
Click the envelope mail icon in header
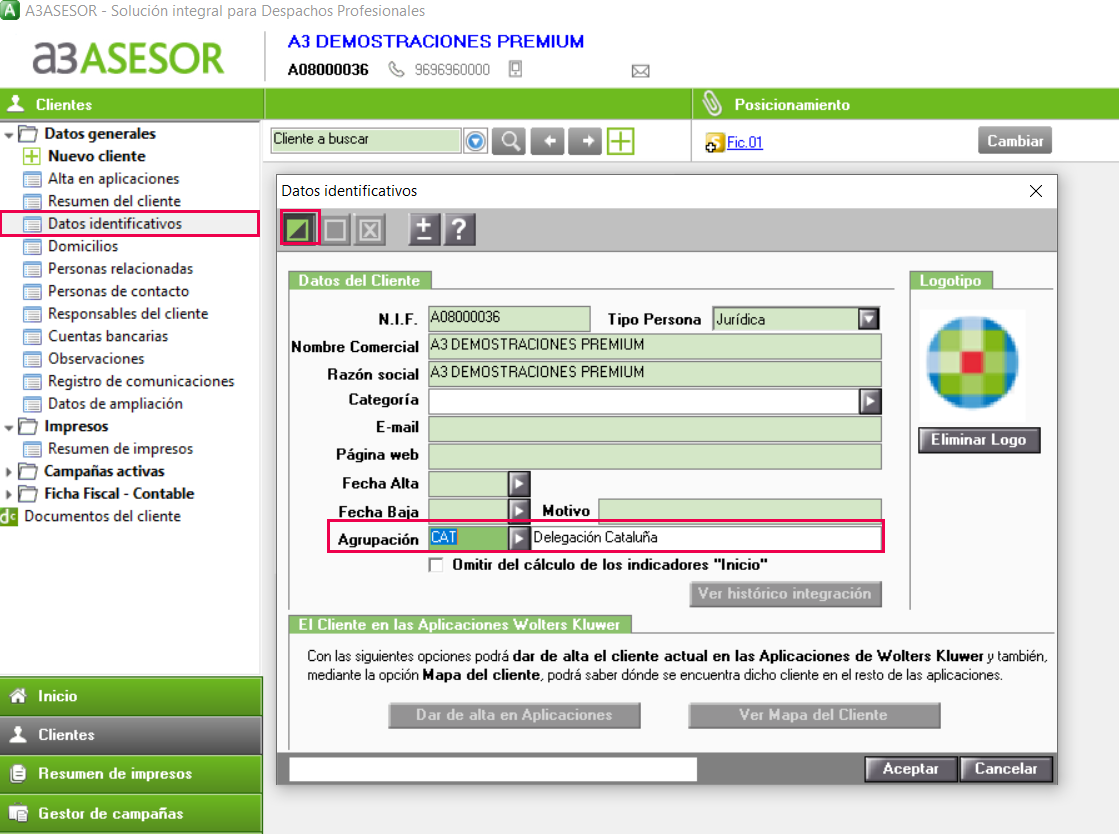point(641,71)
